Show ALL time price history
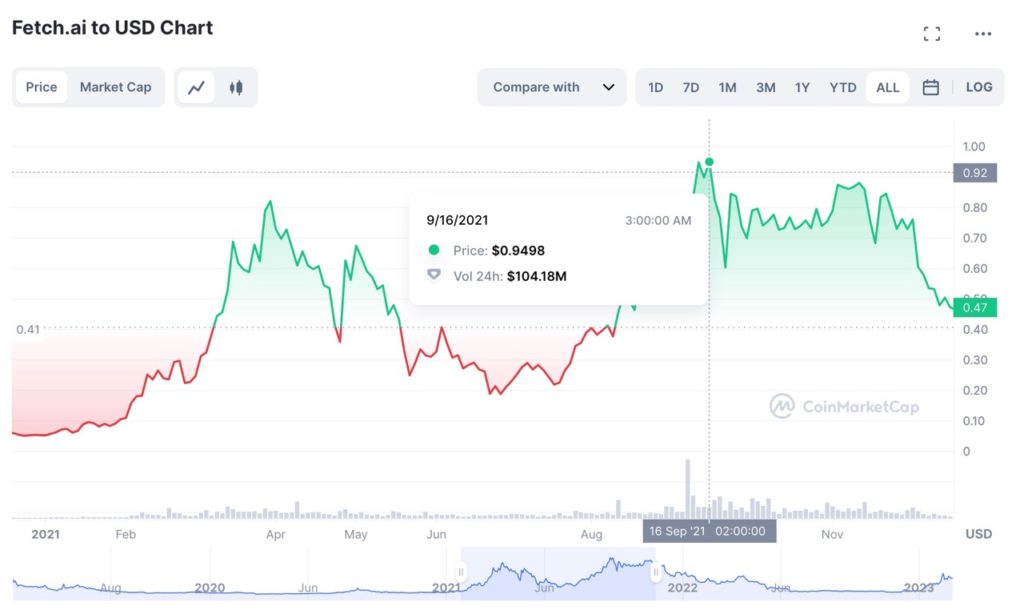Image resolution: width=1024 pixels, height=614 pixels. (887, 87)
